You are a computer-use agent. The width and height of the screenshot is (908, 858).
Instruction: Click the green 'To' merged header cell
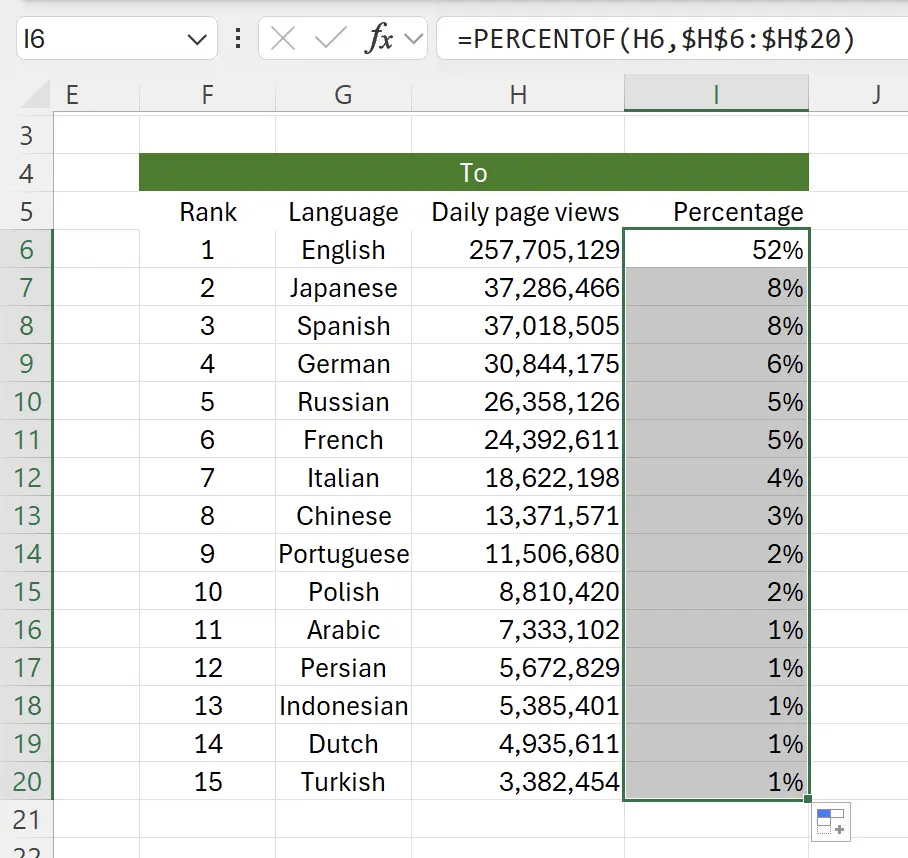[x=473, y=173]
